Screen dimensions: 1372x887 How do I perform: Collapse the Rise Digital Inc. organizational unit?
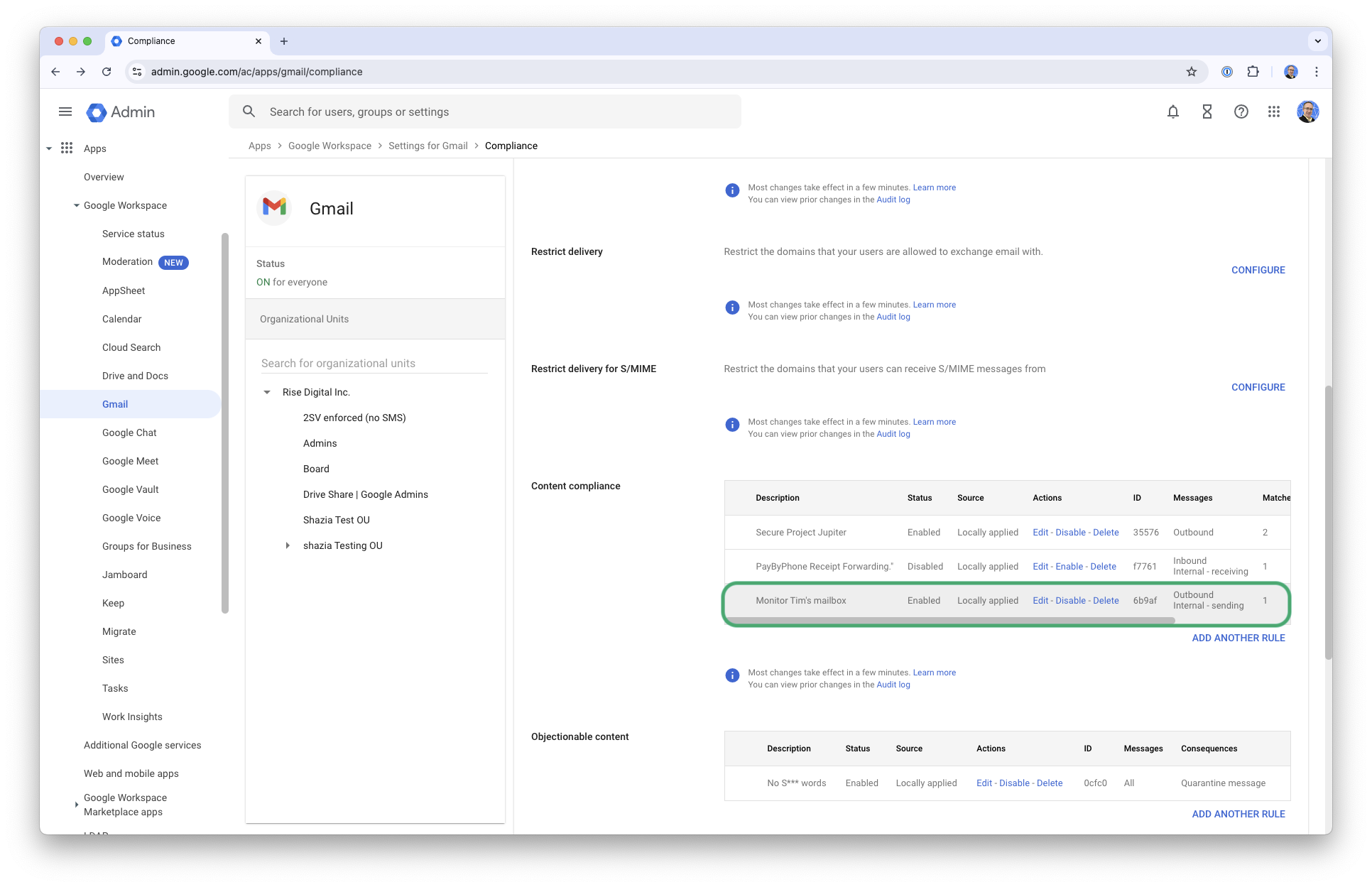tap(267, 391)
